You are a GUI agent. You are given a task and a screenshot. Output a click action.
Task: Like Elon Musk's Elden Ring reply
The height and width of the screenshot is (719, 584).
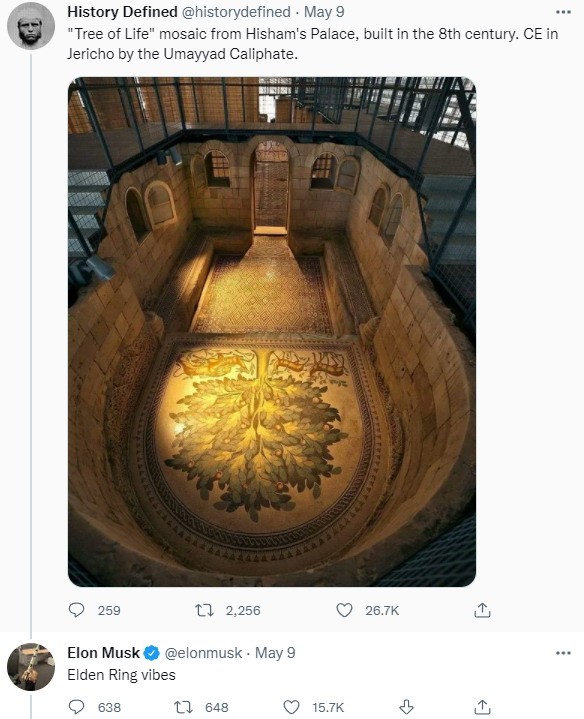(292, 707)
